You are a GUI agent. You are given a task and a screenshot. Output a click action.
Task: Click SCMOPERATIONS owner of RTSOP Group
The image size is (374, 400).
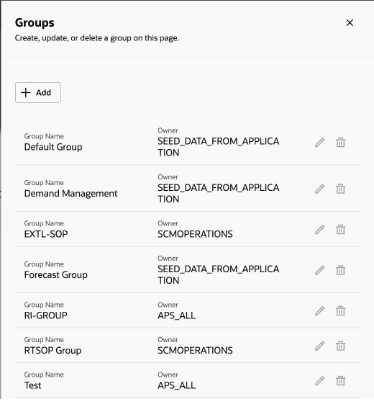(x=195, y=350)
